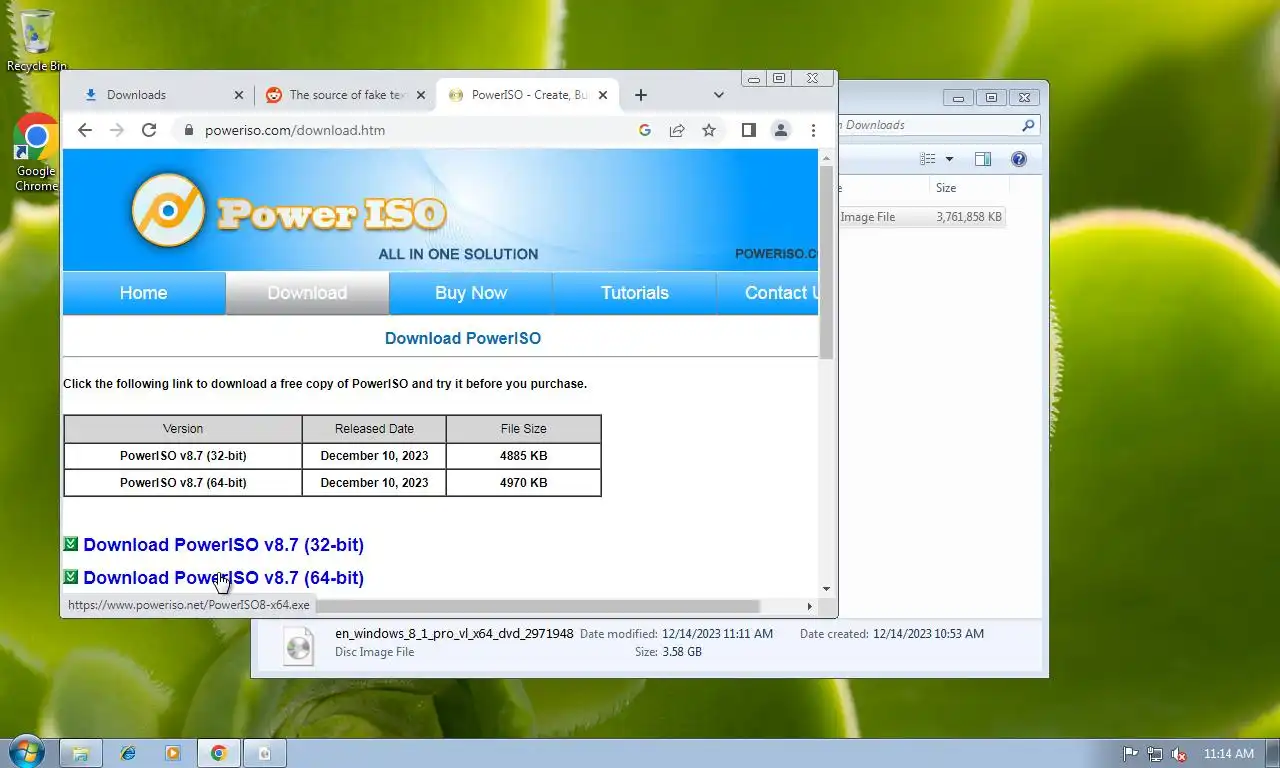Open the muted volume tray icon
This screenshot has width=1280, height=768.
point(1179,754)
